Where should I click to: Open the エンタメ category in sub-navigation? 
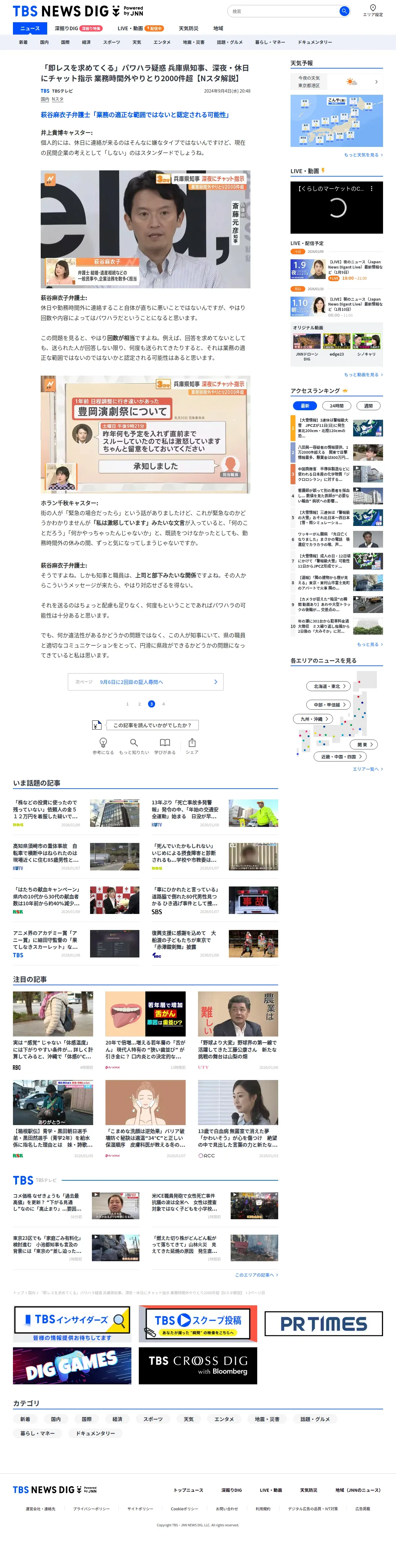point(162,42)
